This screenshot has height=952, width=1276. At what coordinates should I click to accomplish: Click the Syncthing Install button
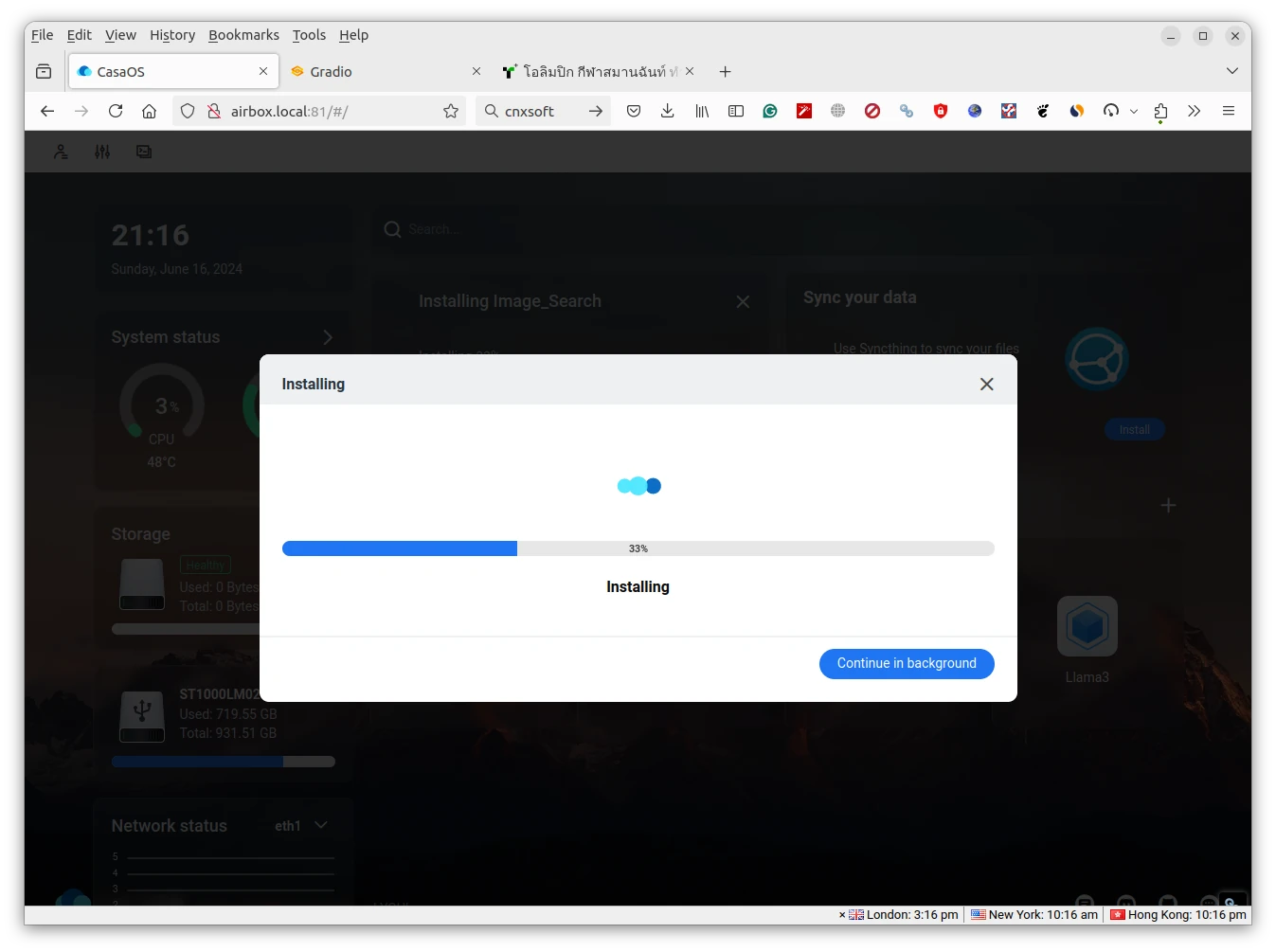pyautogui.click(x=1134, y=430)
